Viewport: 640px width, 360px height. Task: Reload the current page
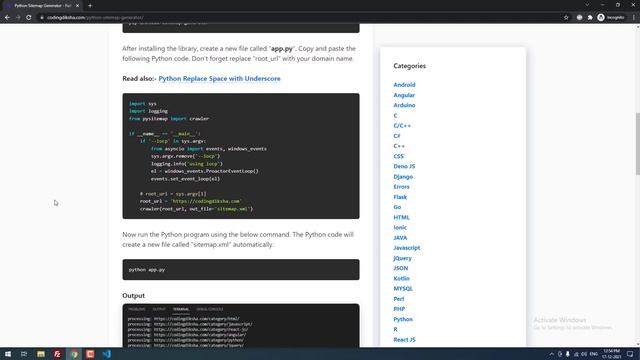(29, 18)
